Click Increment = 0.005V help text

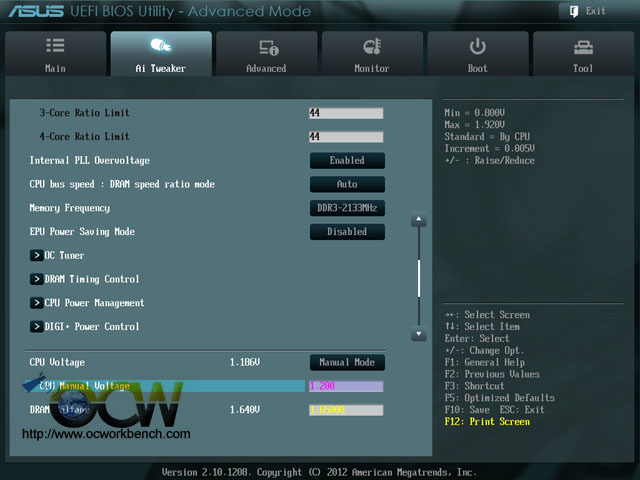(x=489, y=149)
